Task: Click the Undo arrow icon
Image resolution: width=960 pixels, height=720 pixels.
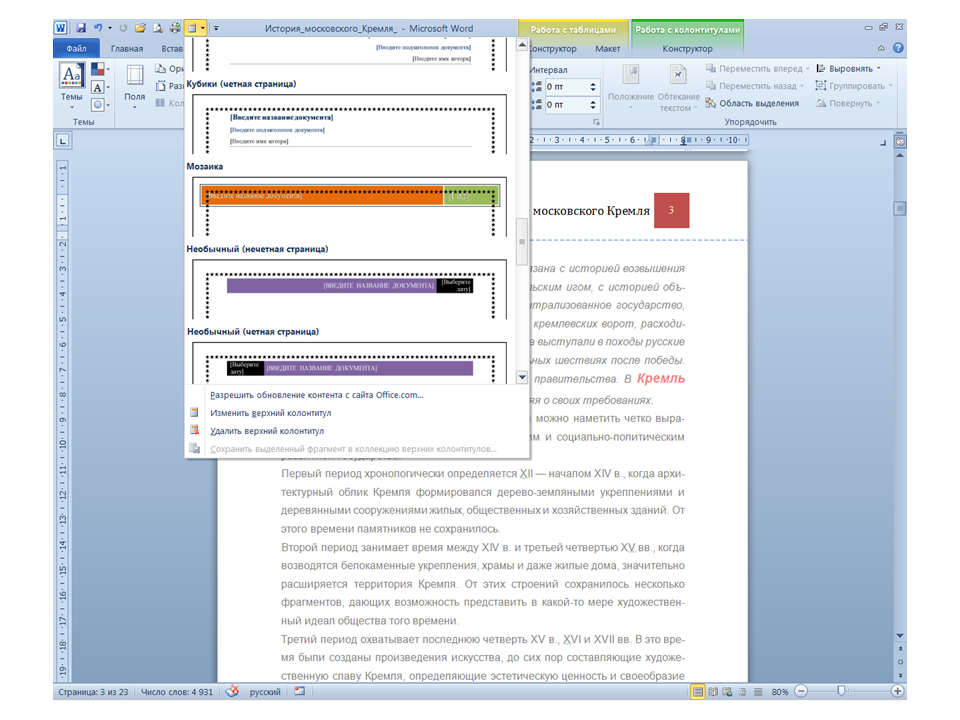Action: (x=98, y=28)
